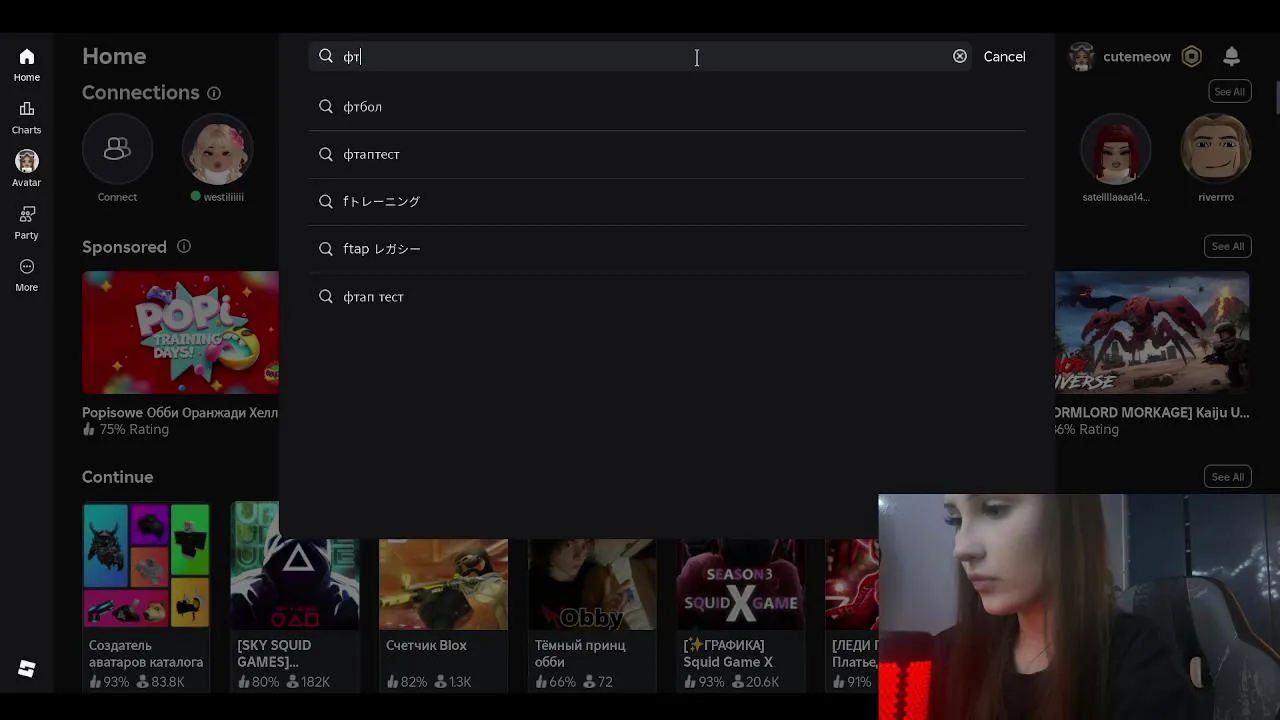Select the 'фтаптест' search suggestion
The height and width of the screenshot is (720, 1280).
coord(667,154)
